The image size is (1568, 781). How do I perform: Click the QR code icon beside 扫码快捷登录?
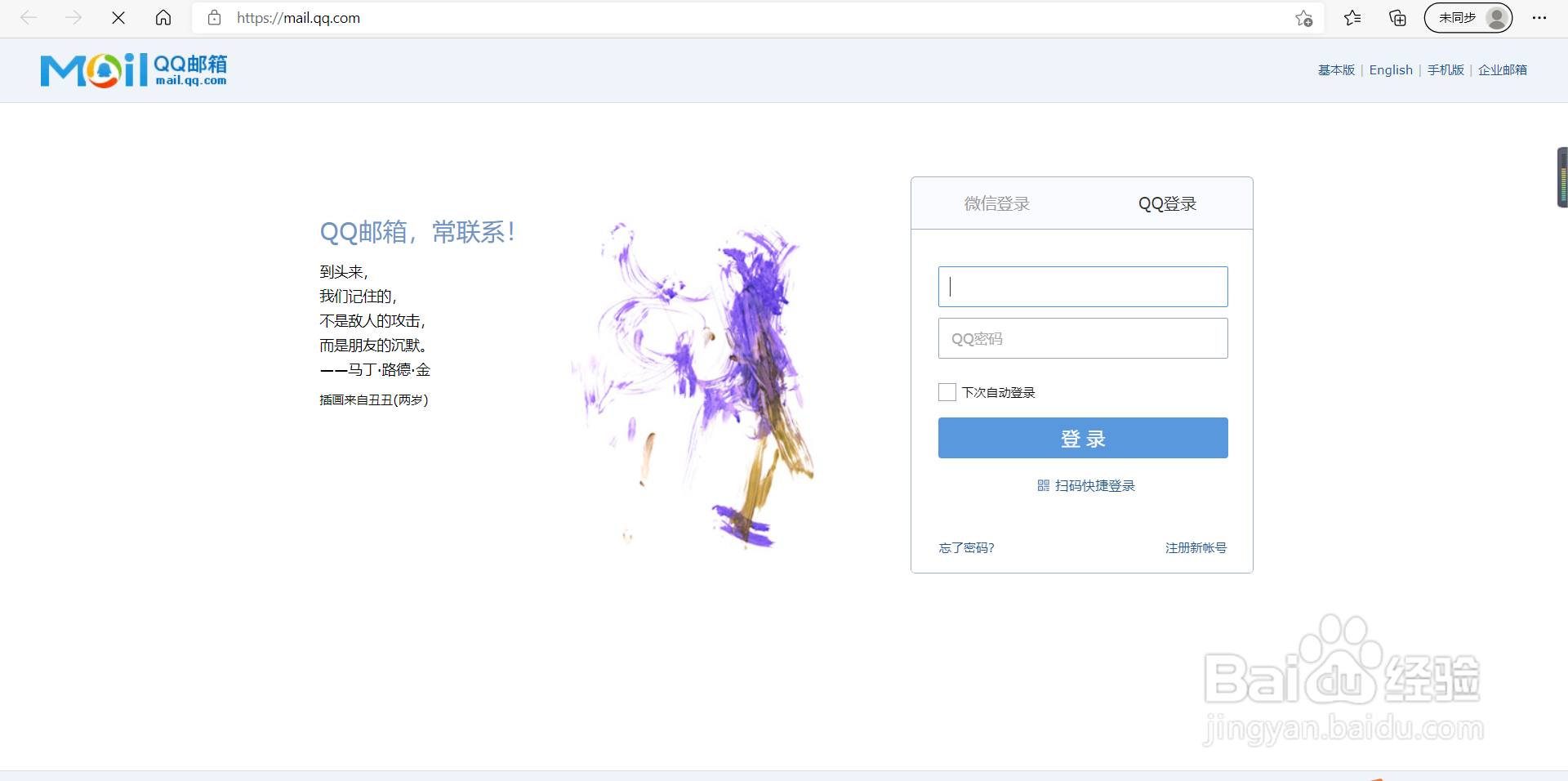point(1043,484)
